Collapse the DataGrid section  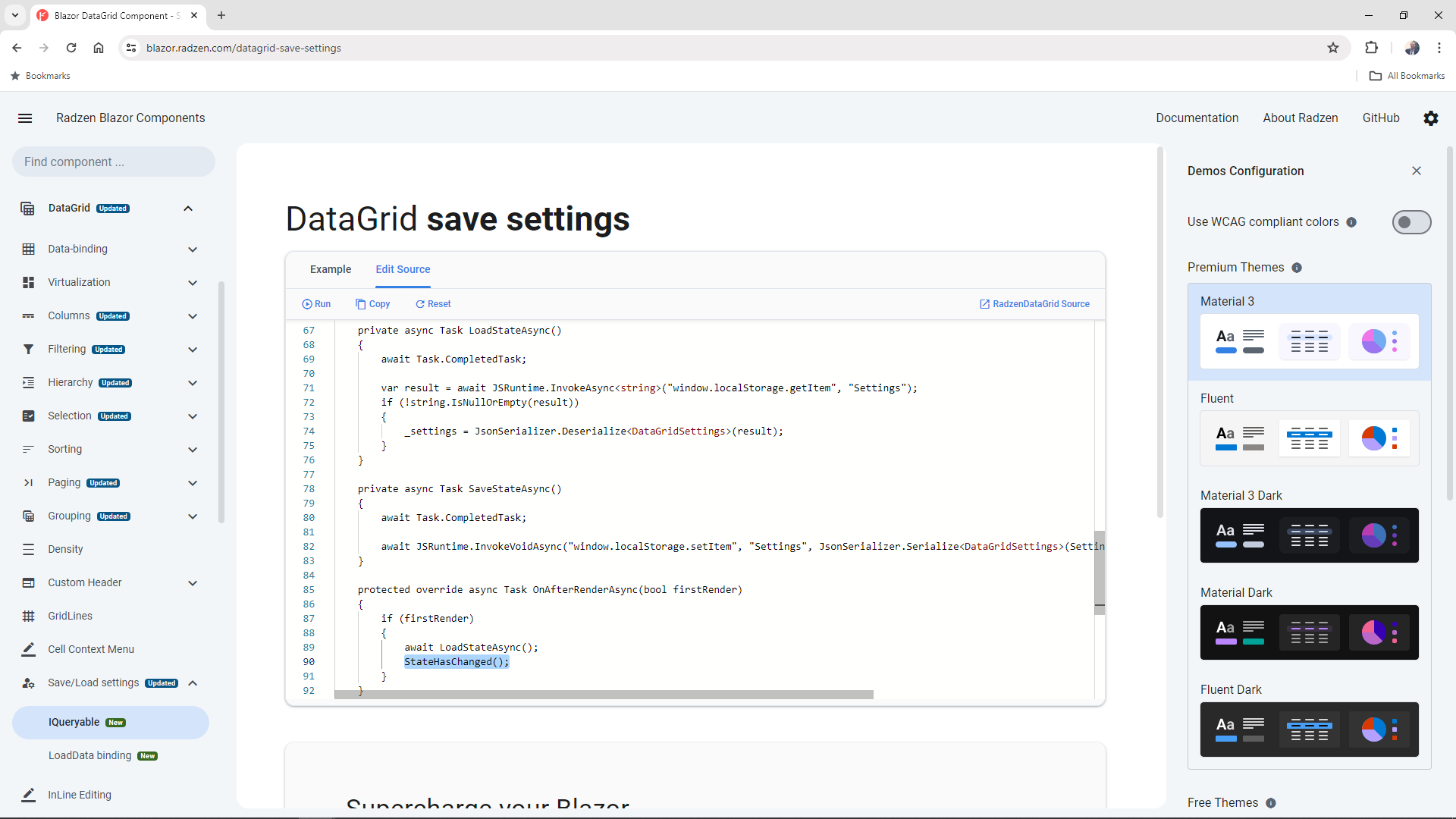[x=188, y=209]
